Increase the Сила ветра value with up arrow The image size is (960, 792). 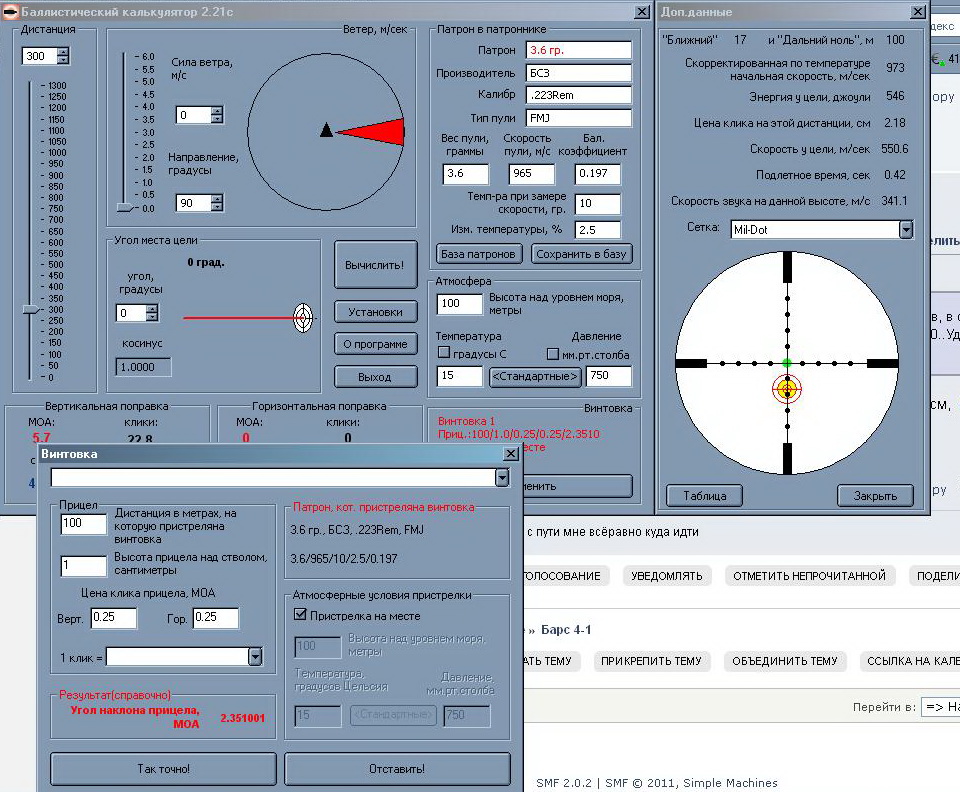click(x=217, y=110)
